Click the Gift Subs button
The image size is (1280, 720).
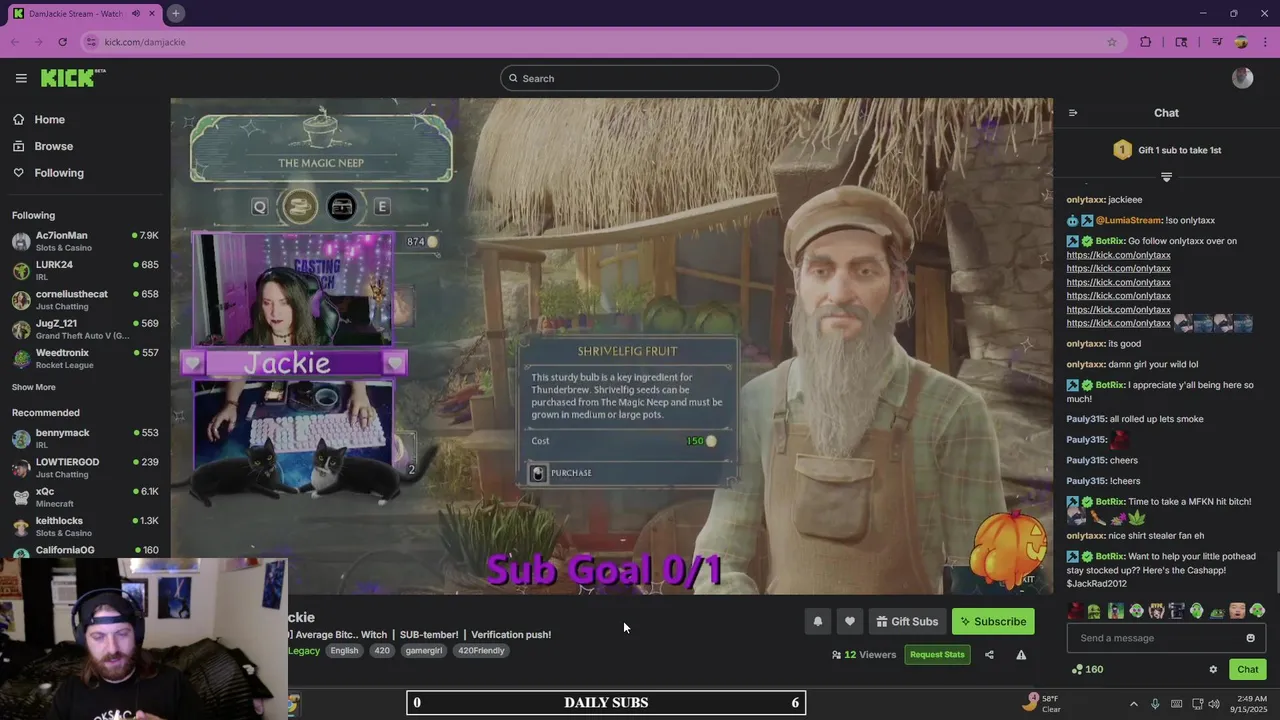pyautogui.click(x=907, y=621)
